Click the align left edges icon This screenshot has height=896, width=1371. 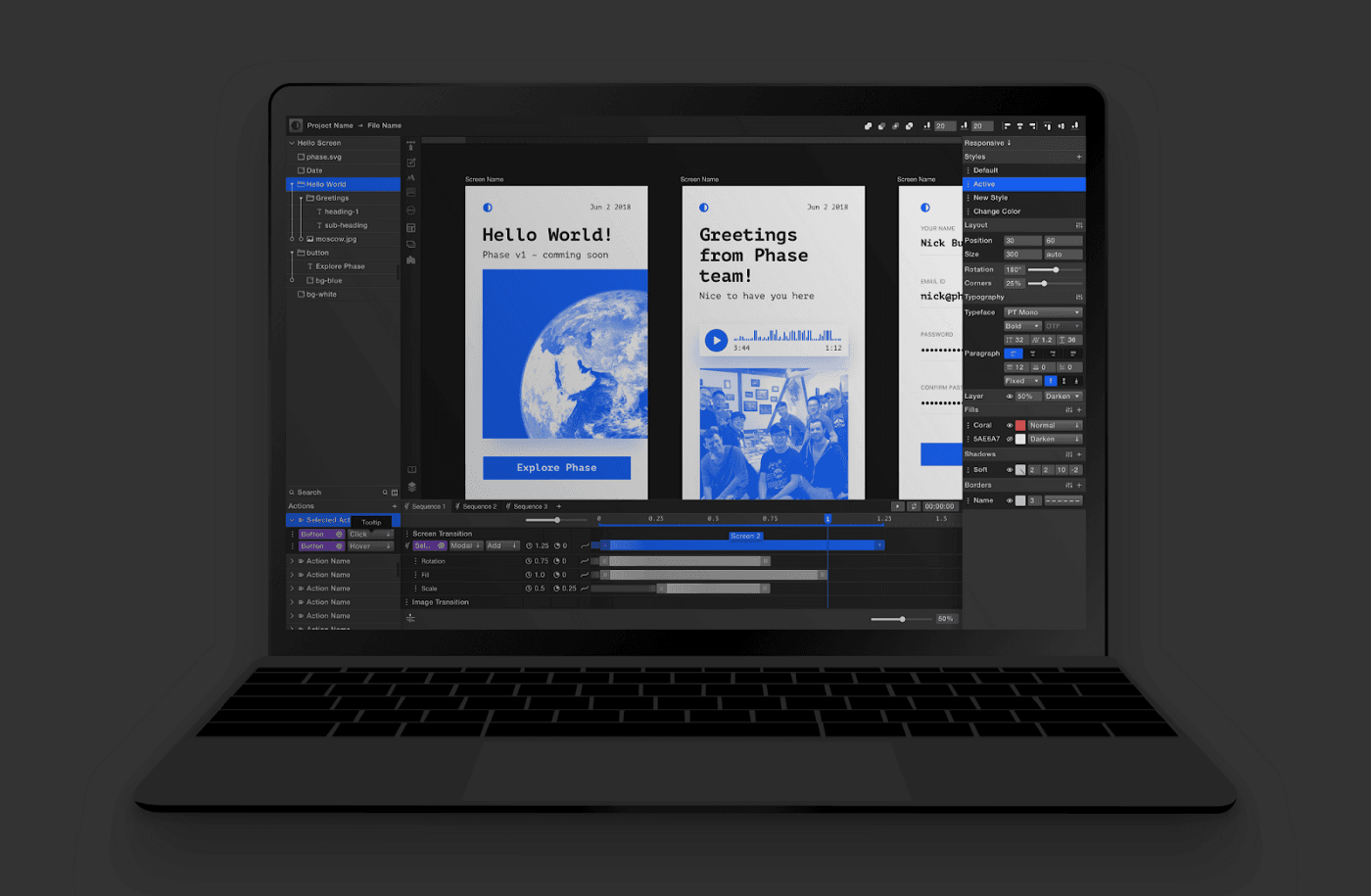click(1007, 125)
